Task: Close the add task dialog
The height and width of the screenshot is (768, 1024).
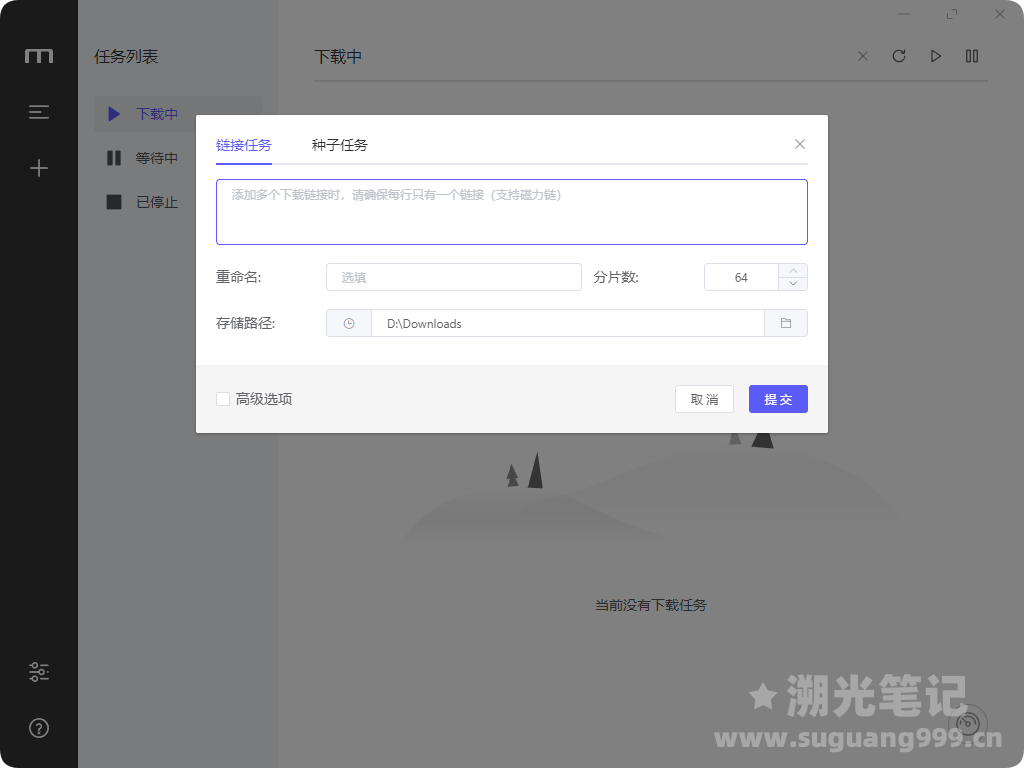Action: tap(800, 144)
